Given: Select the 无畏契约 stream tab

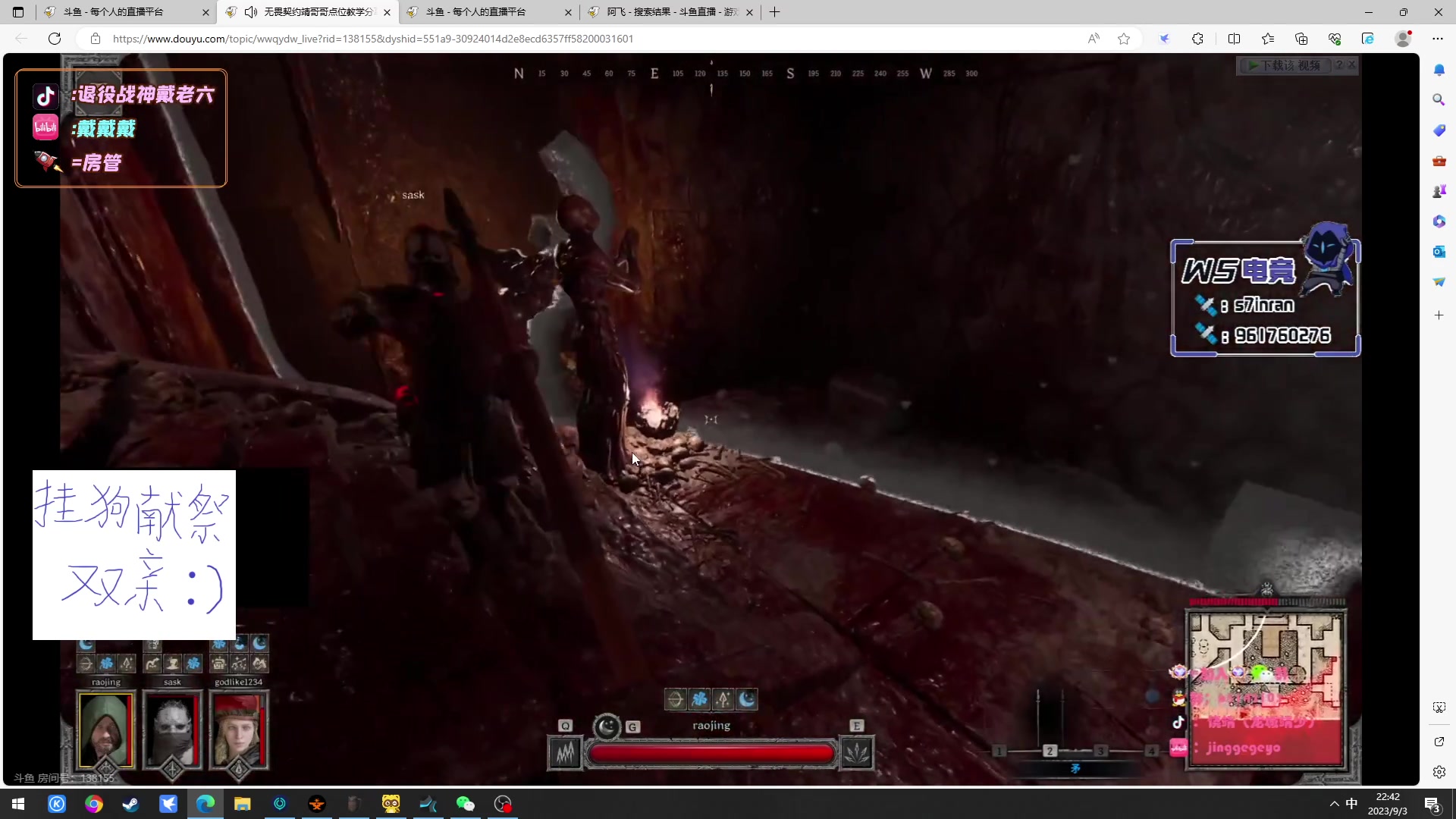Looking at the screenshot, I should (307, 12).
